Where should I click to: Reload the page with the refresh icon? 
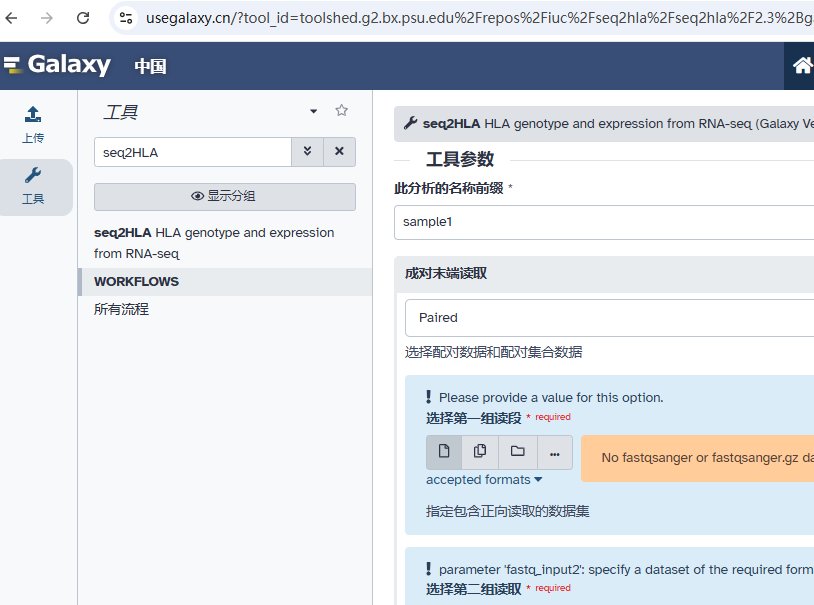(83, 18)
